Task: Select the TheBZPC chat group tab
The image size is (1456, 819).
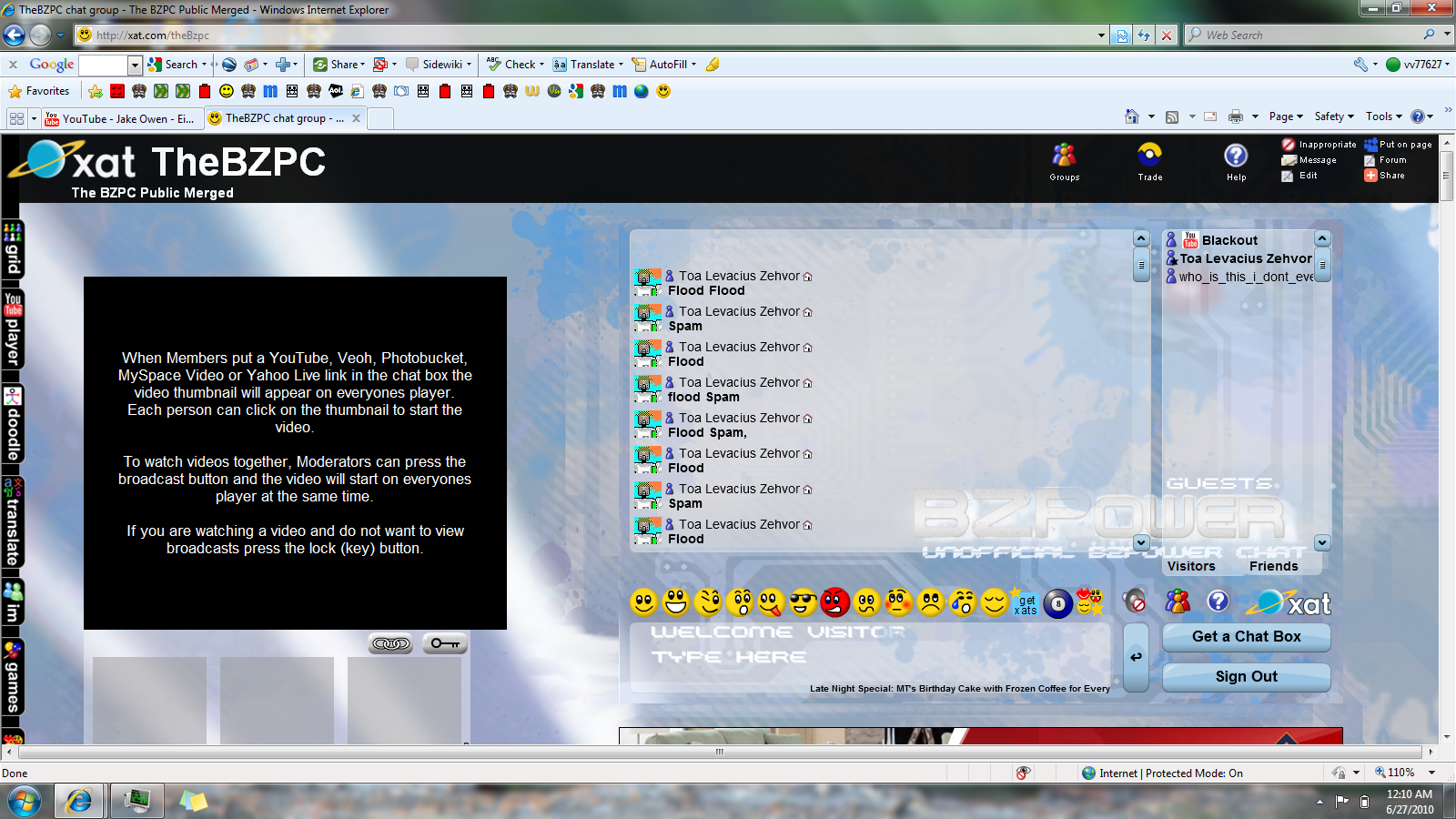Action: (x=284, y=118)
